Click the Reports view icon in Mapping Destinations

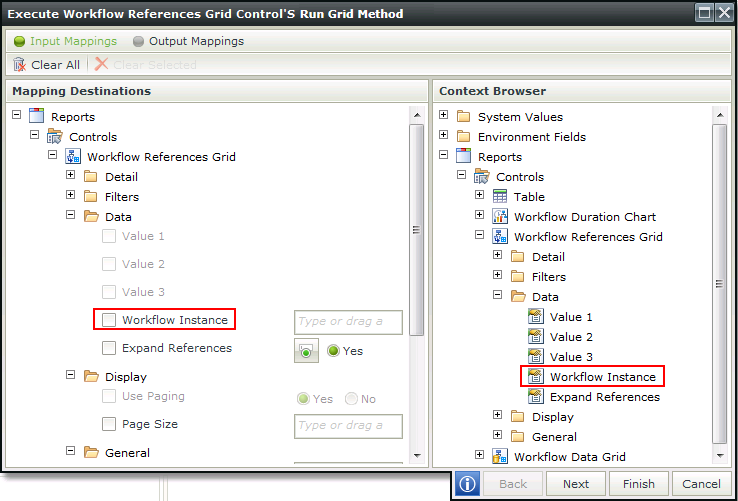[x=36, y=116]
